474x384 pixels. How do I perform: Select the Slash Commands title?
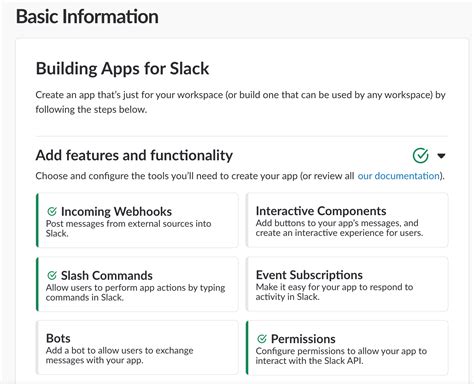107,276
